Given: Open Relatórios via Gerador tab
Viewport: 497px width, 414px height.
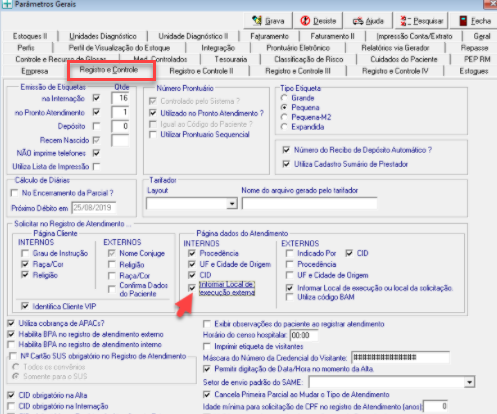Looking at the screenshot, I should click(395, 48).
